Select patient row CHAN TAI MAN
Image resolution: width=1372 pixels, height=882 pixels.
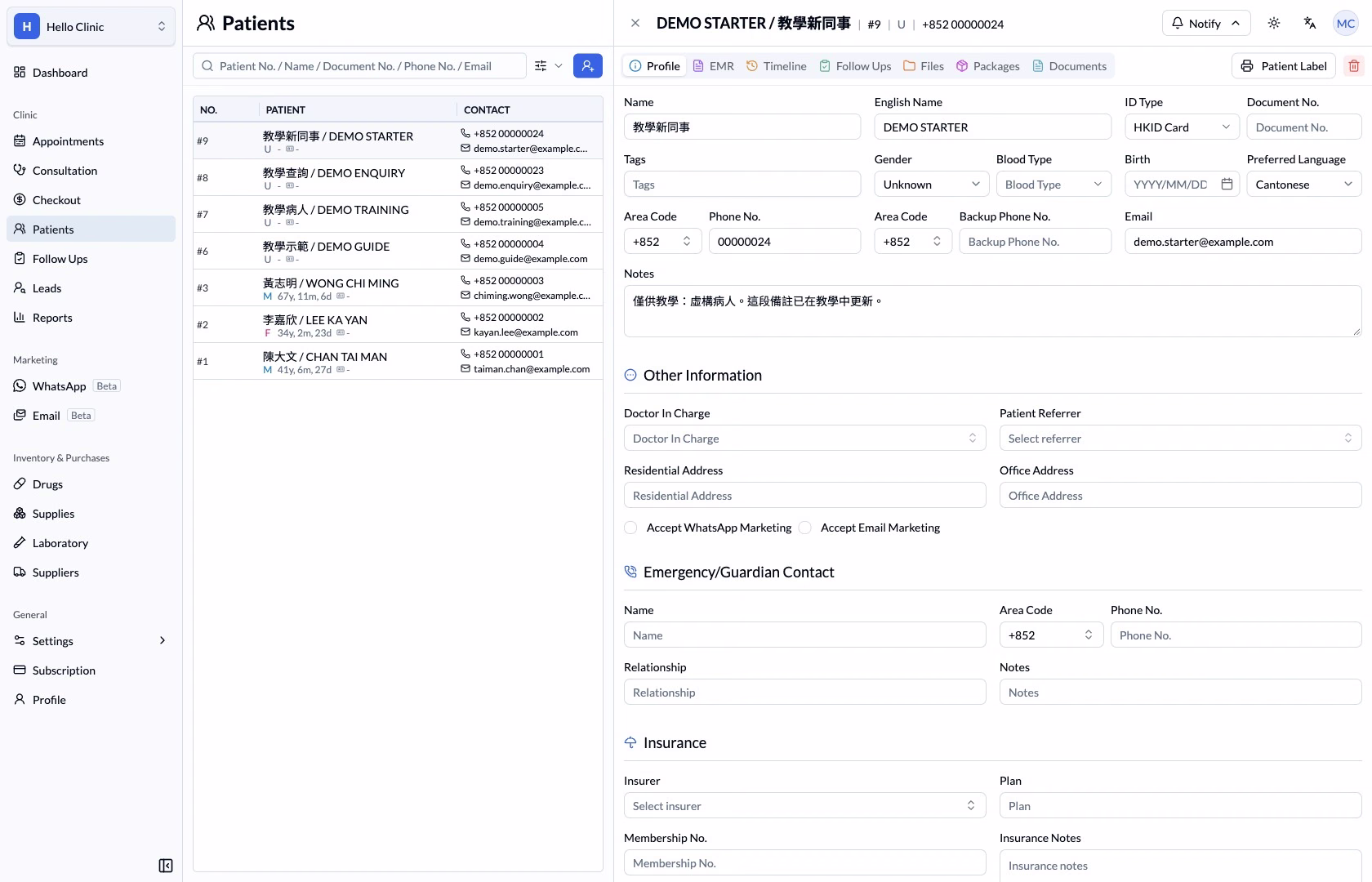click(x=399, y=362)
